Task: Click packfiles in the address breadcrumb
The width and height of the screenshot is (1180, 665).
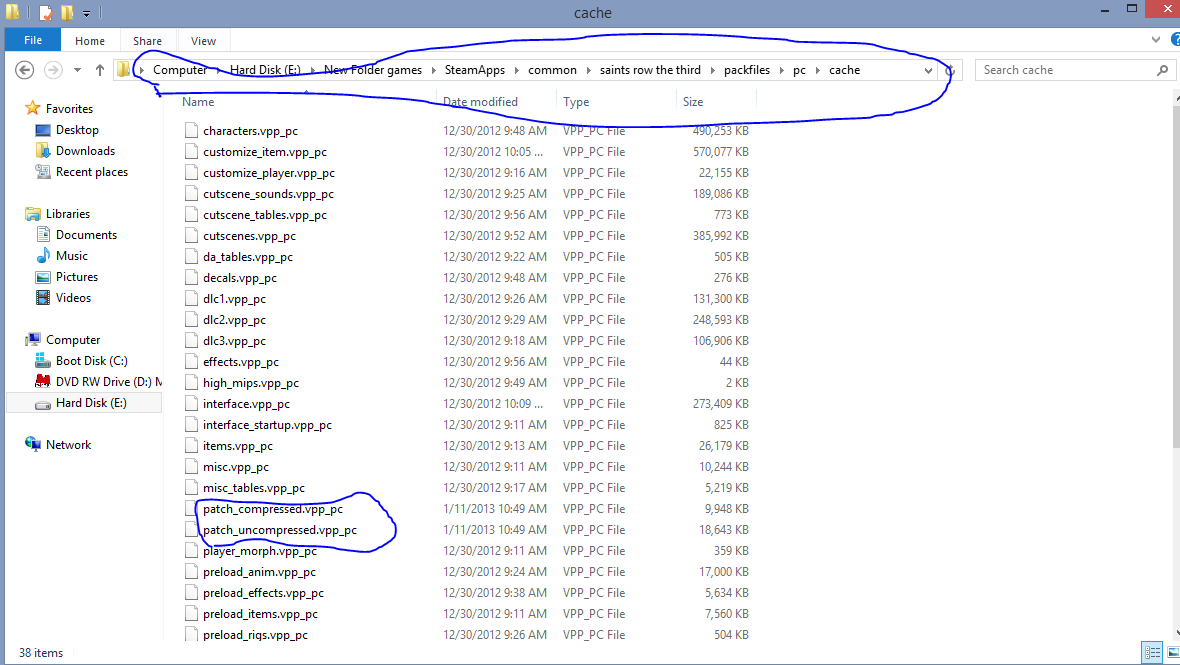Action: 747,70
